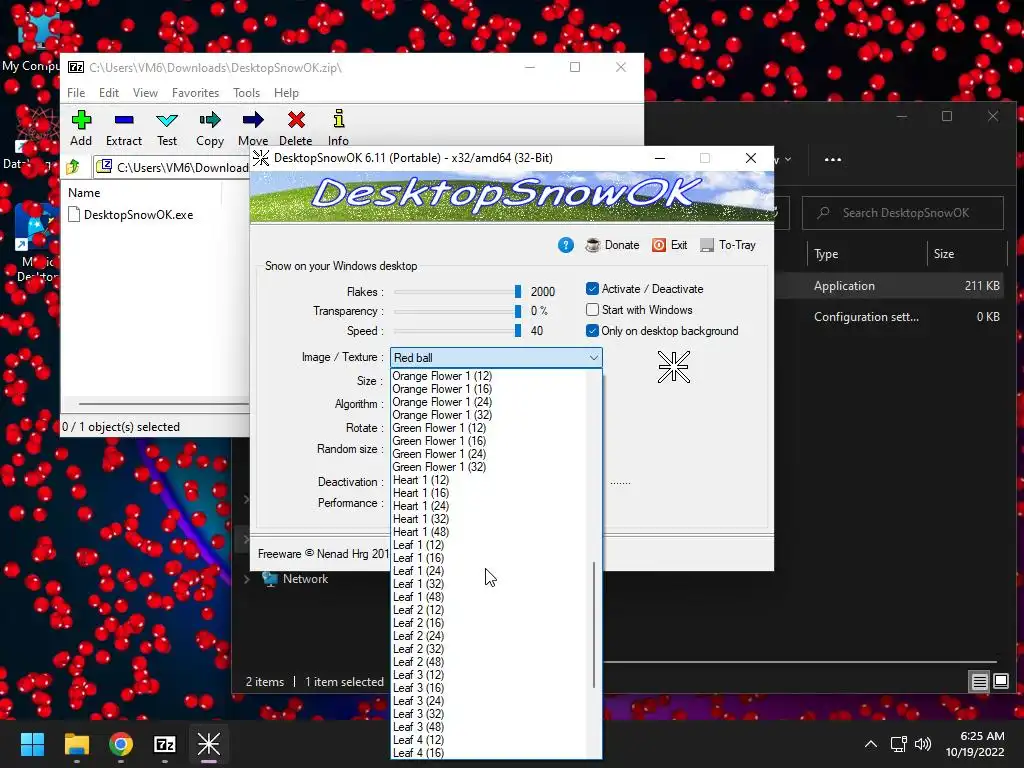Click the Extract icon in 7-Zip
Image resolution: width=1024 pixels, height=768 pixels.
(123, 127)
